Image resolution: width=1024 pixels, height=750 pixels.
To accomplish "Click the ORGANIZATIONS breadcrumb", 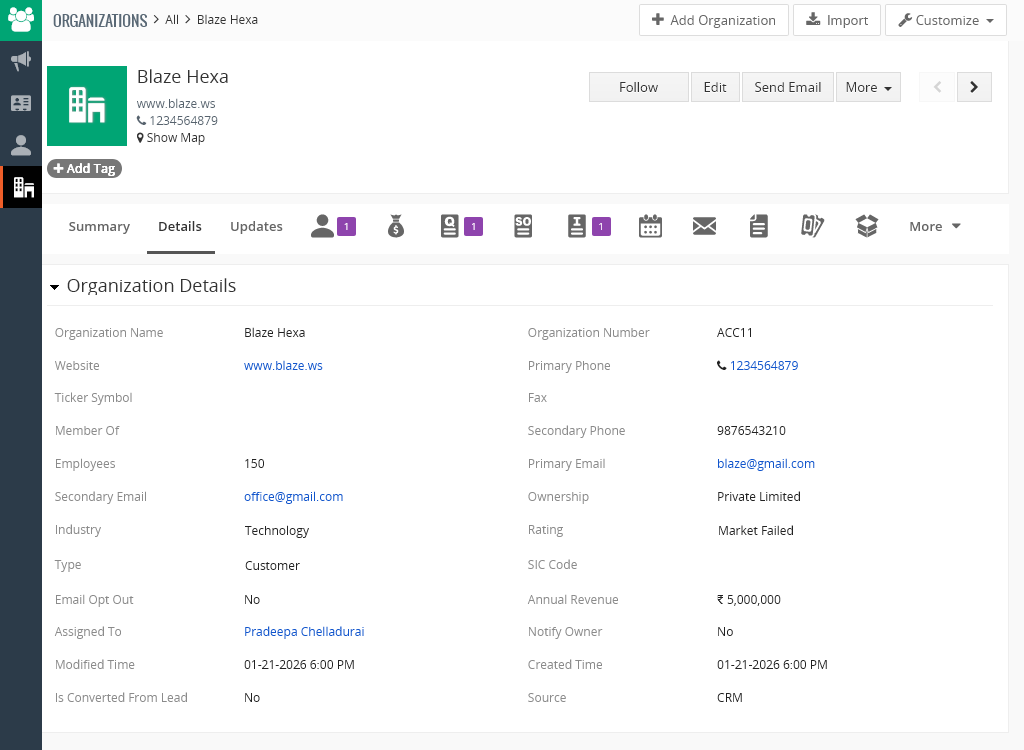I will pyautogui.click(x=100, y=20).
